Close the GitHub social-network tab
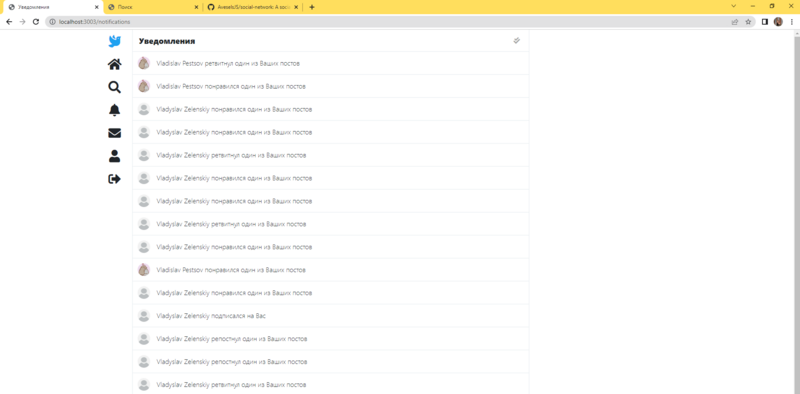Viewport: 800px width, 394px height. point(296,7)
